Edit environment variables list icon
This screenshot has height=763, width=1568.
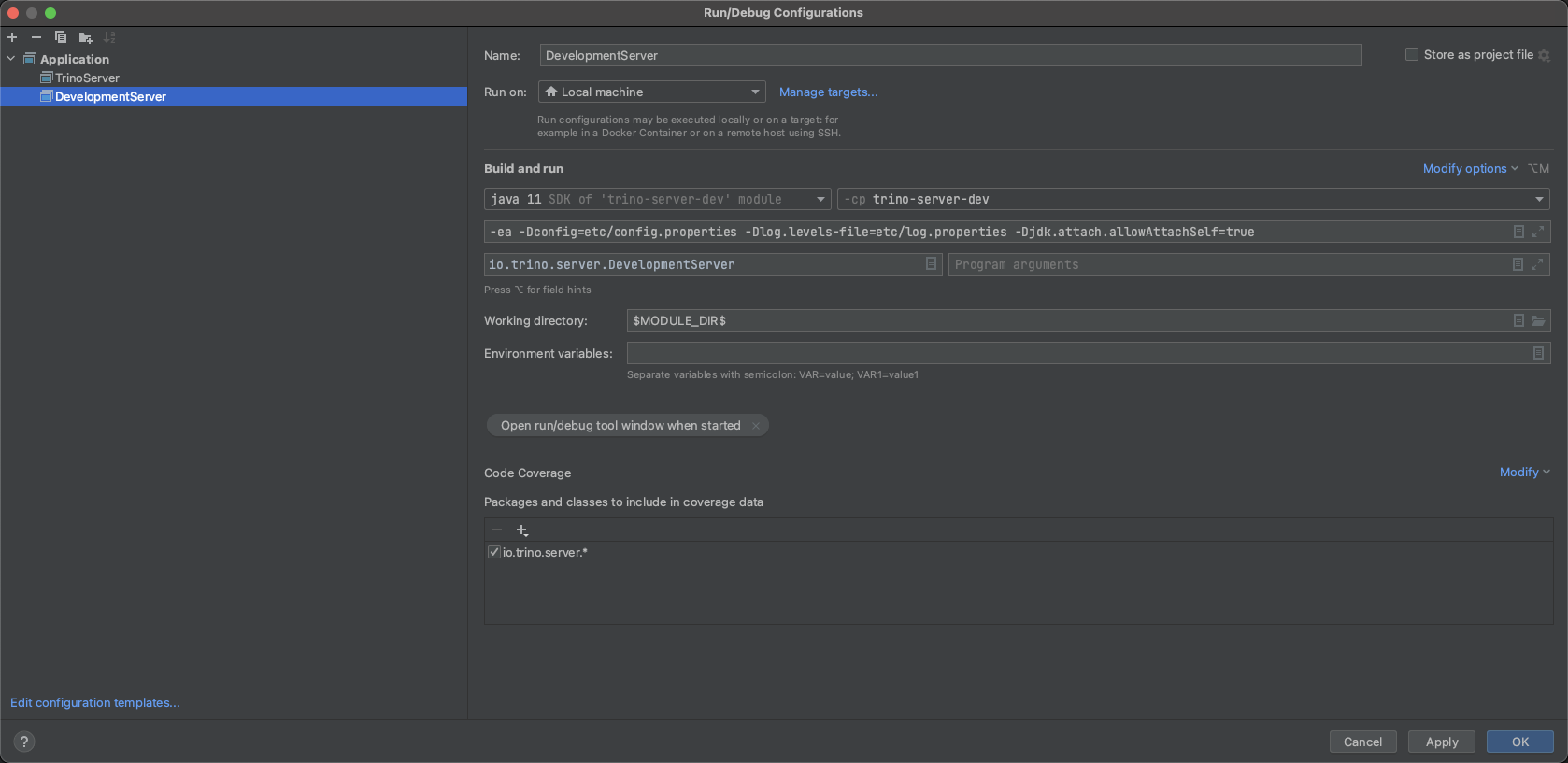1538,353
